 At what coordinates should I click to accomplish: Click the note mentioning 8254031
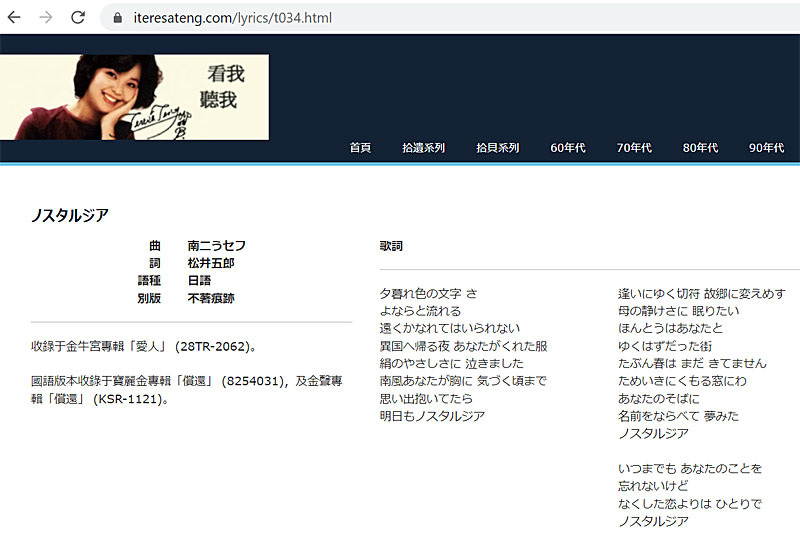click(187, 381)
